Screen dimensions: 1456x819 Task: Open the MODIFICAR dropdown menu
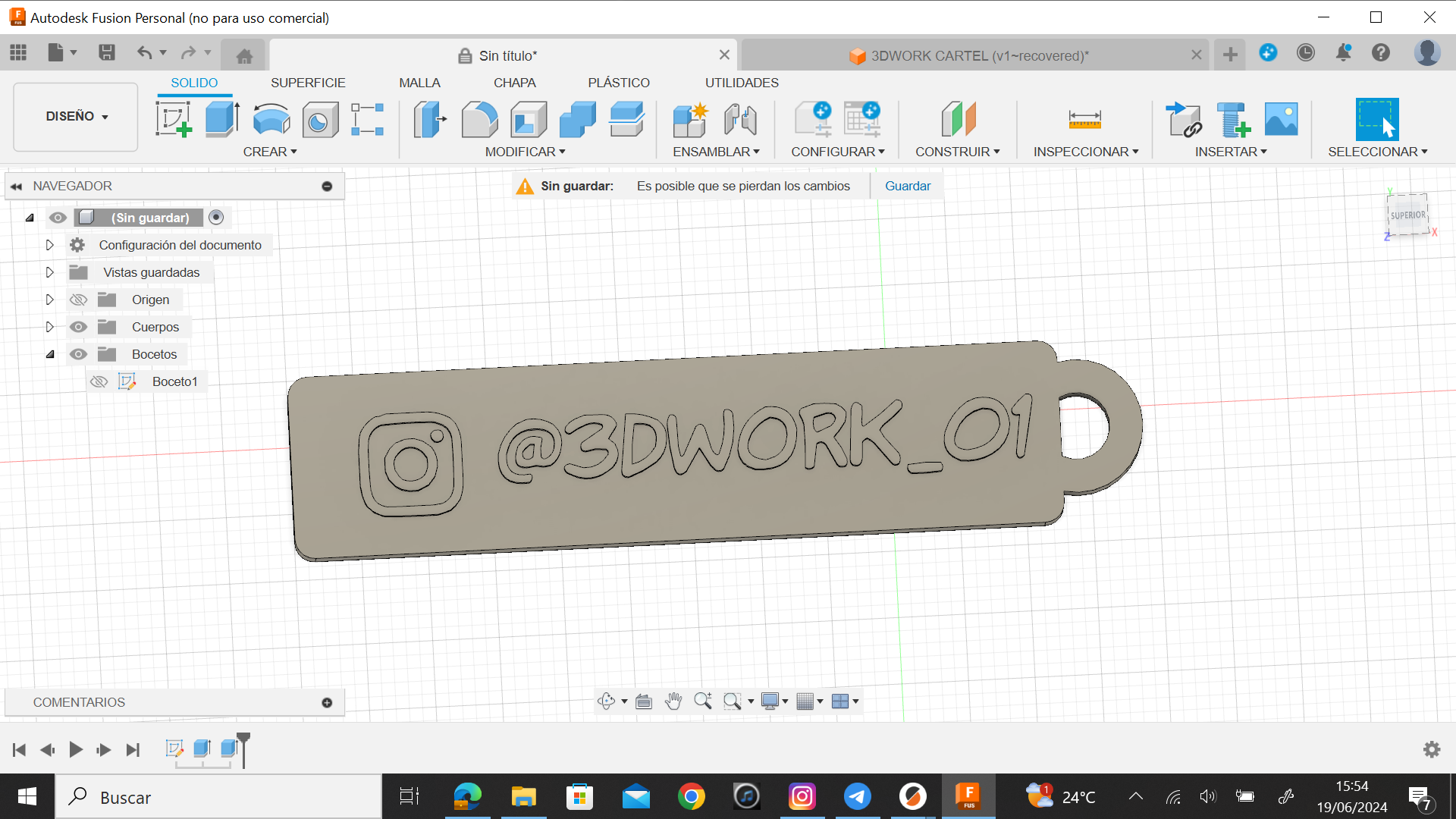click(x=525, y=152)
